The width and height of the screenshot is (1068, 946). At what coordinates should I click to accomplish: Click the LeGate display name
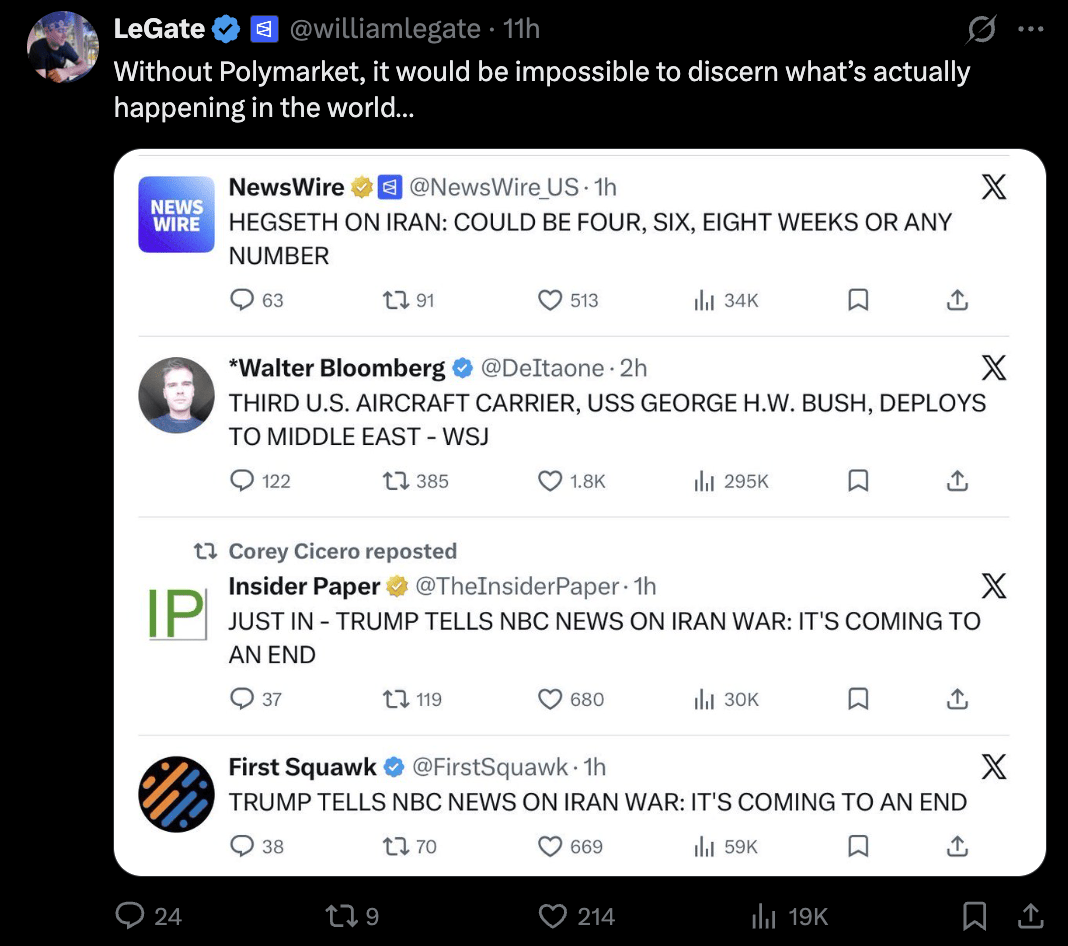pyautogui.click(x=159, y=30)
